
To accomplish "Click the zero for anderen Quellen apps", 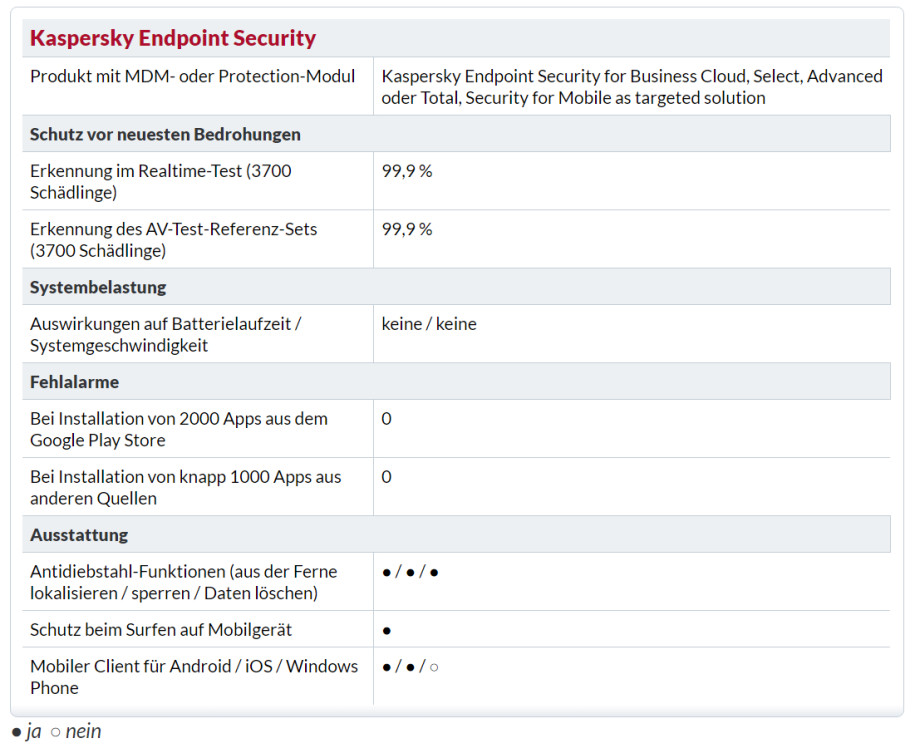I will coord(386,477).
